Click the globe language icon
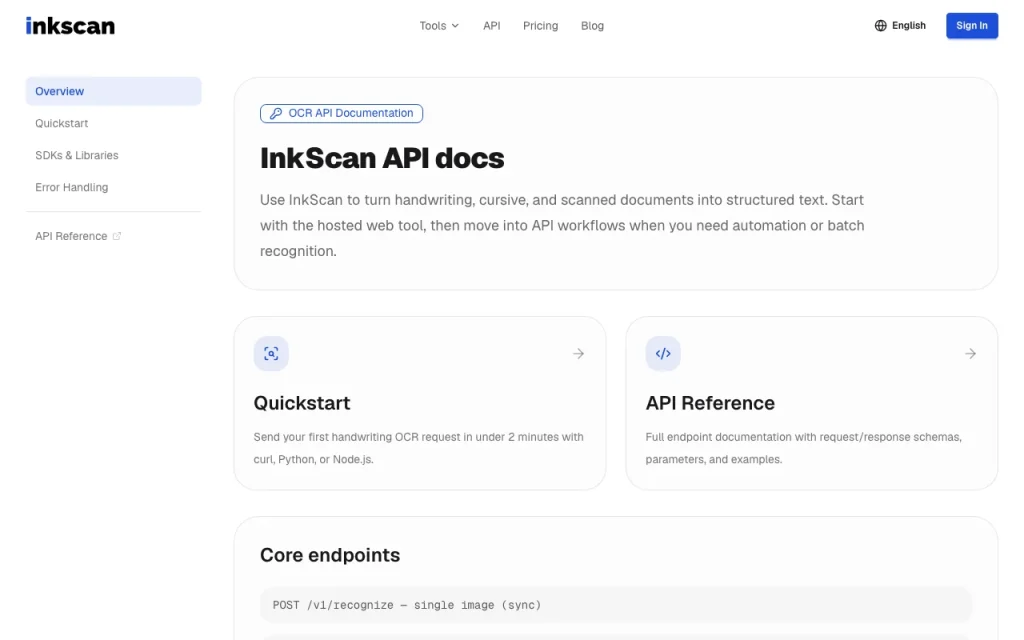 [x=880, y=25]
